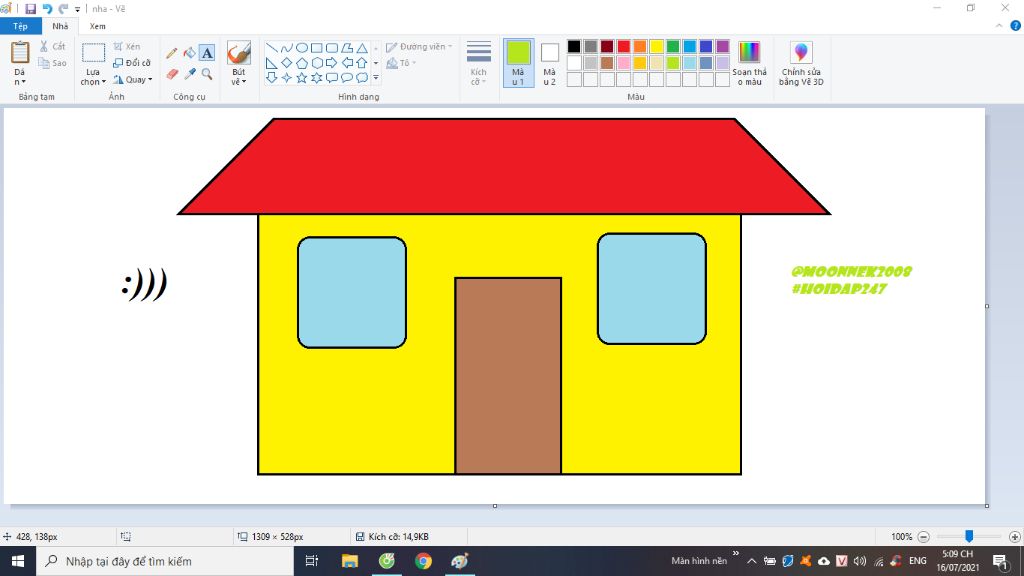1024x576 pixels.
Task: Choose the Down arrow shape
Action: point(272,78)
